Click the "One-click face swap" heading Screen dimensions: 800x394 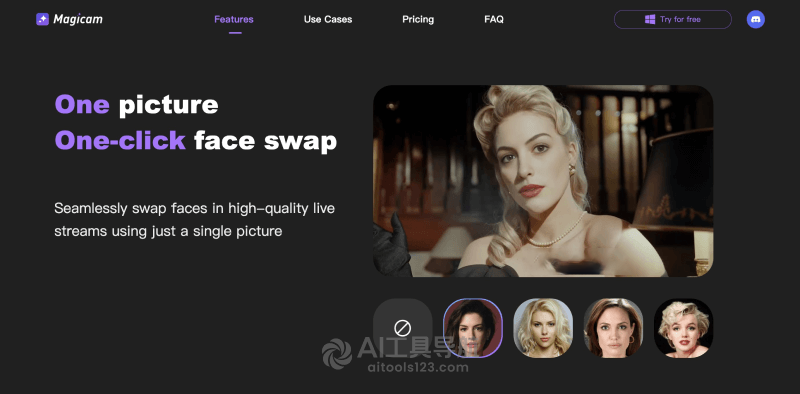click(196, 140)
